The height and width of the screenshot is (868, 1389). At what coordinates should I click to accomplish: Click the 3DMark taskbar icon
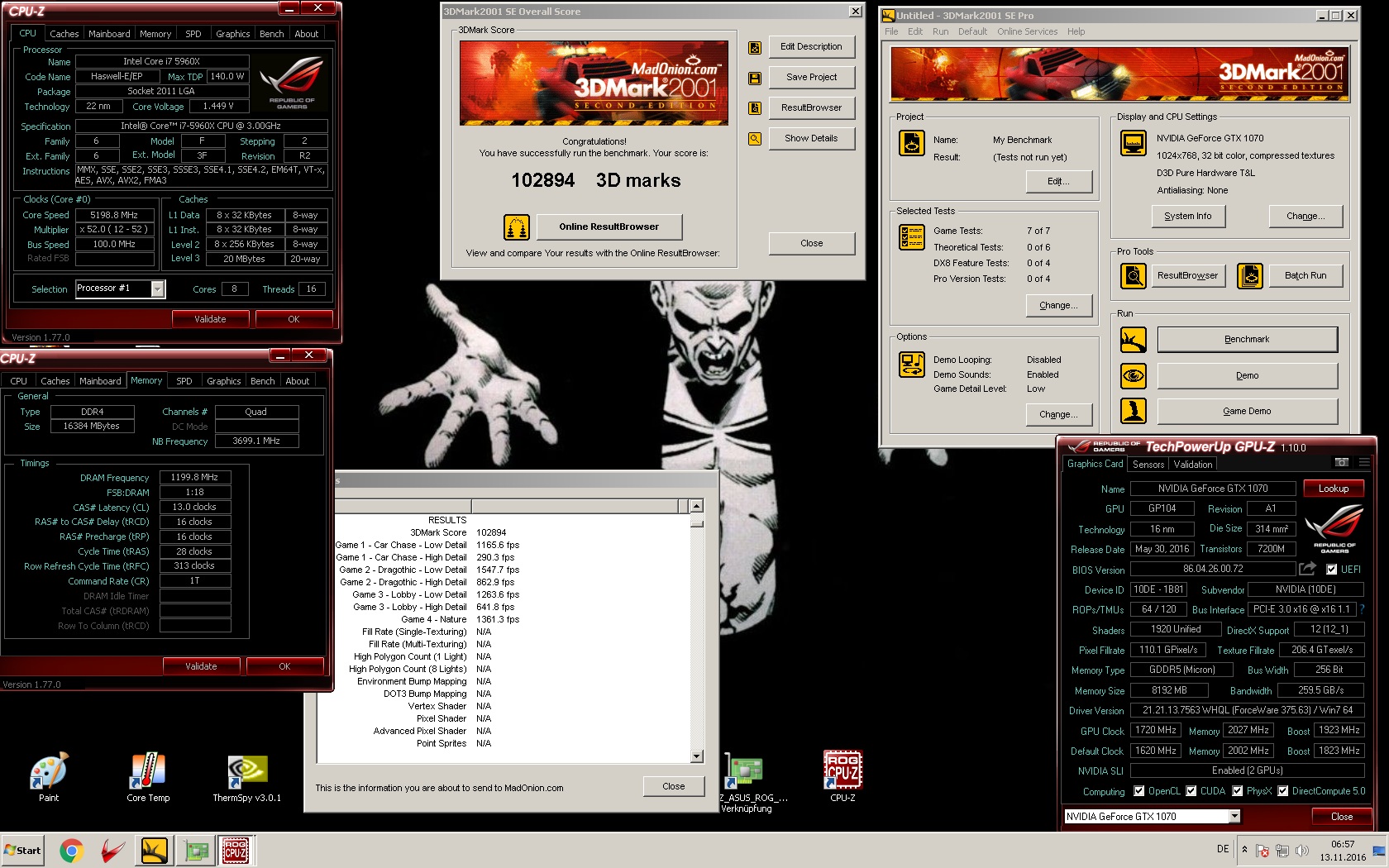pyautogui.click(x=155, y=850)
